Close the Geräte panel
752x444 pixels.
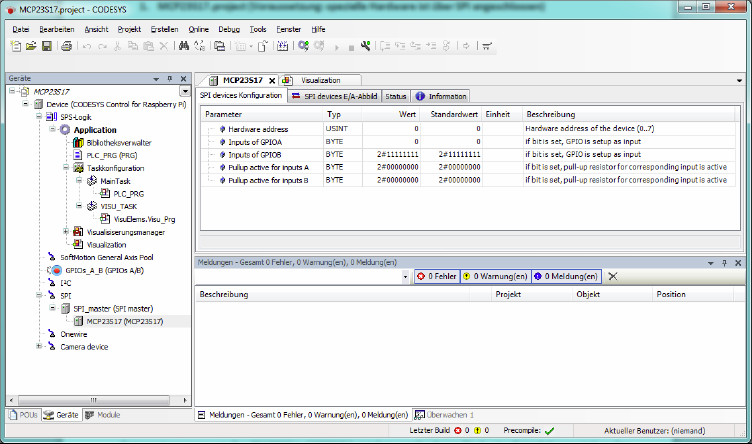(183, 78)
